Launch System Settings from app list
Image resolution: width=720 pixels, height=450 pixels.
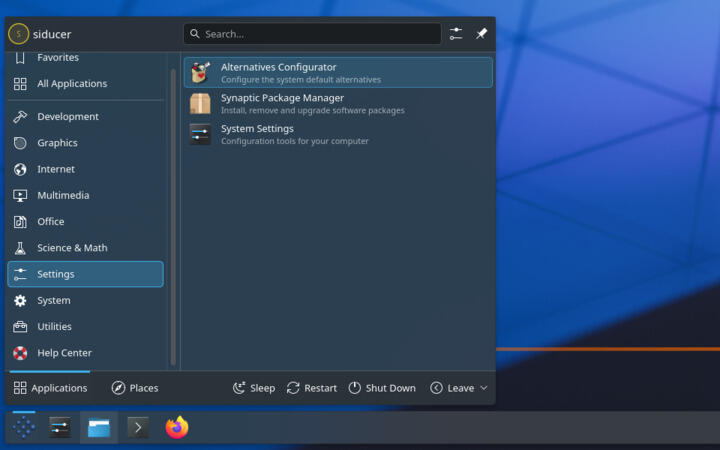[x=338, y=134]
